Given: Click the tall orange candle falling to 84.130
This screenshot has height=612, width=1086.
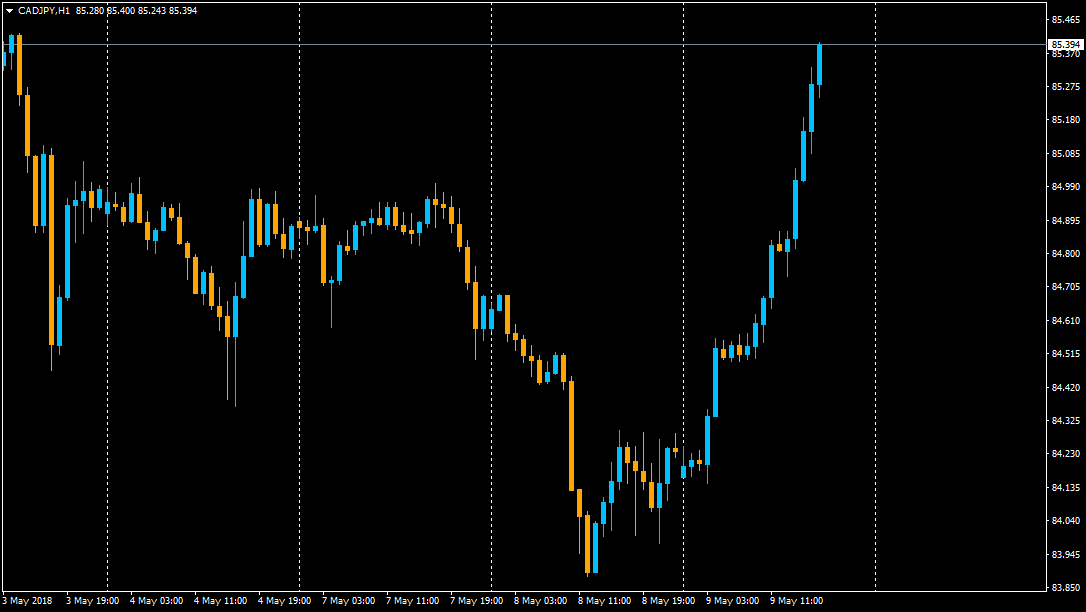Looking at the screenshot, I should tap(571, 435).
